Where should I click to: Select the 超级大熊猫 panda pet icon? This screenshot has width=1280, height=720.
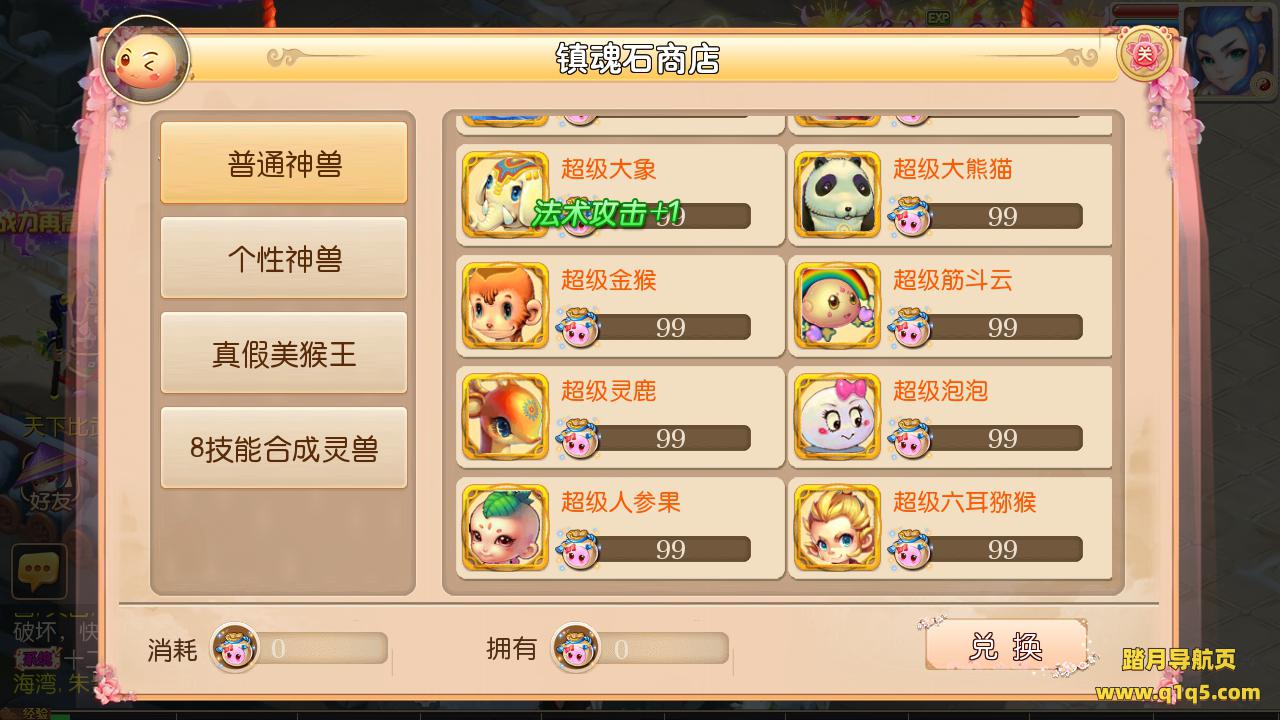pyautogui.click(x=838, y=195)
